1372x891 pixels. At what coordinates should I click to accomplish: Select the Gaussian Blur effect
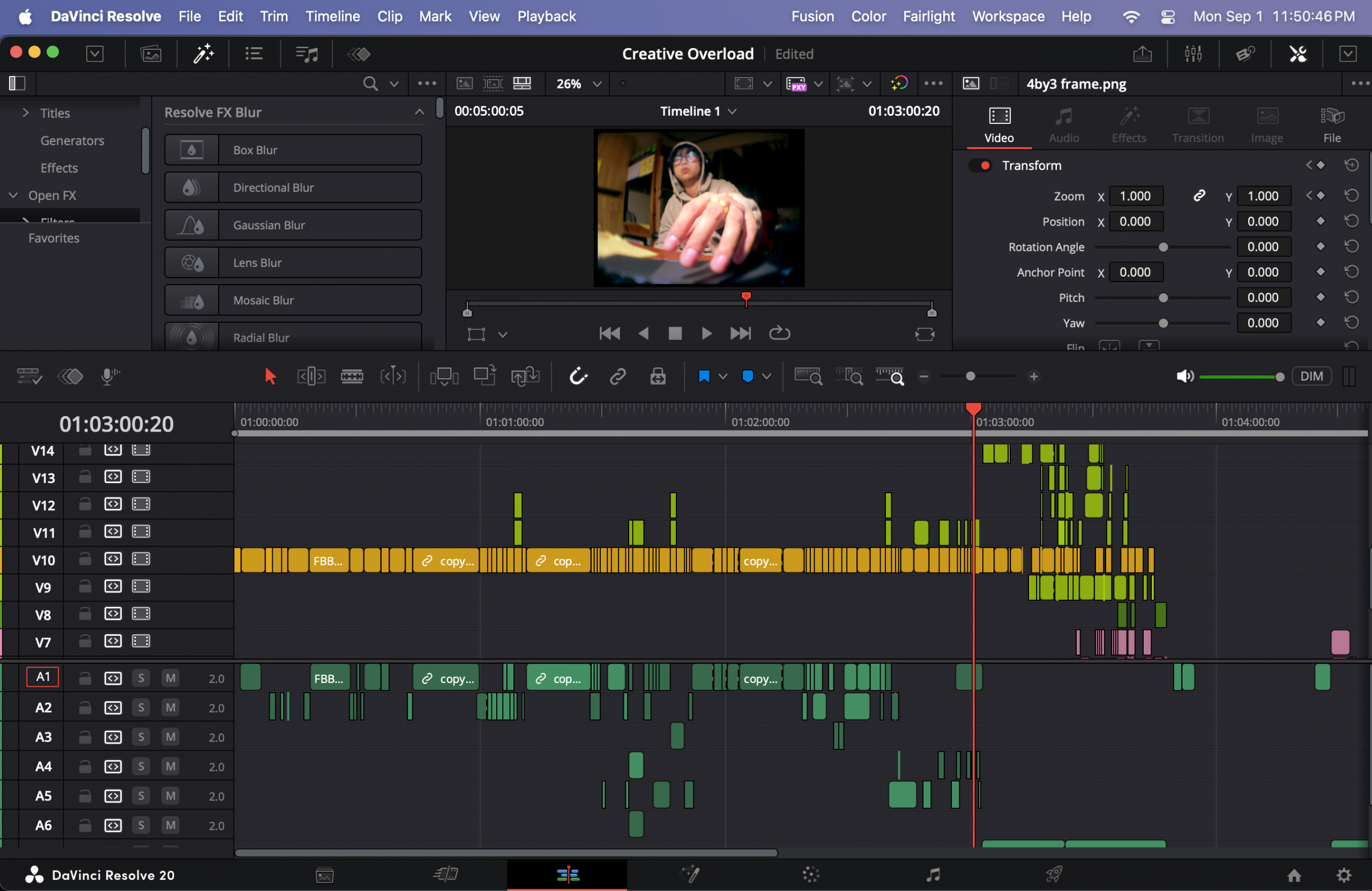click(x=293, y=225)
